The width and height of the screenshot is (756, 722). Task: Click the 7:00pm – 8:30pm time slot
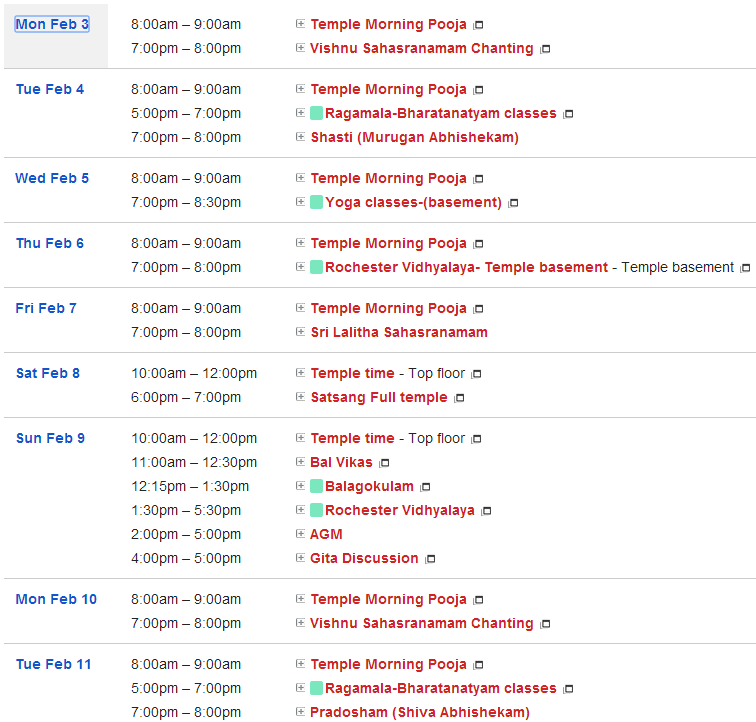[186, 202]
